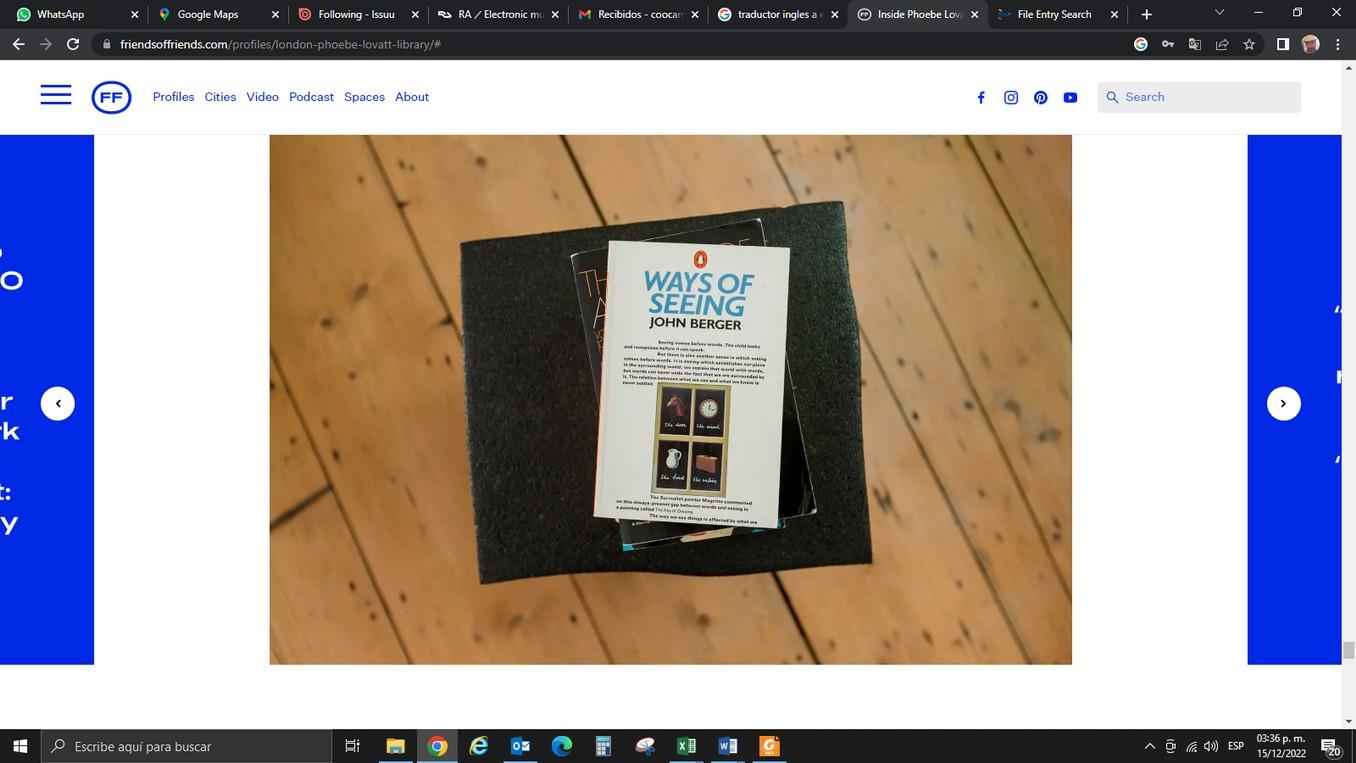Viewport: 1356px width, 763px height.
Task: Bookmark this page with the star
Action: coord(1249,44)
